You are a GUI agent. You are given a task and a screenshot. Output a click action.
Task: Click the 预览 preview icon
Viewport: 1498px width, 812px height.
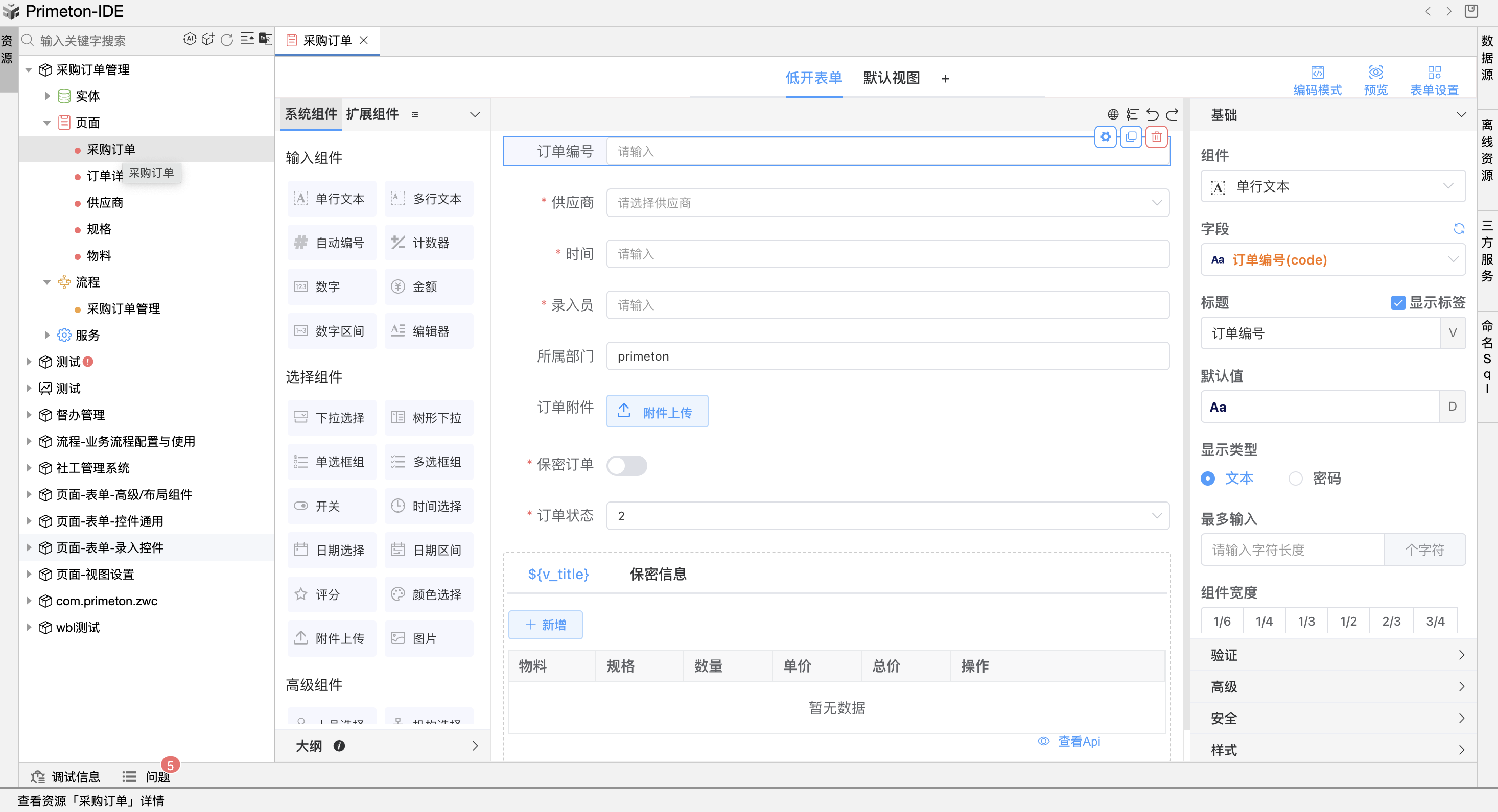point(1375,80)
